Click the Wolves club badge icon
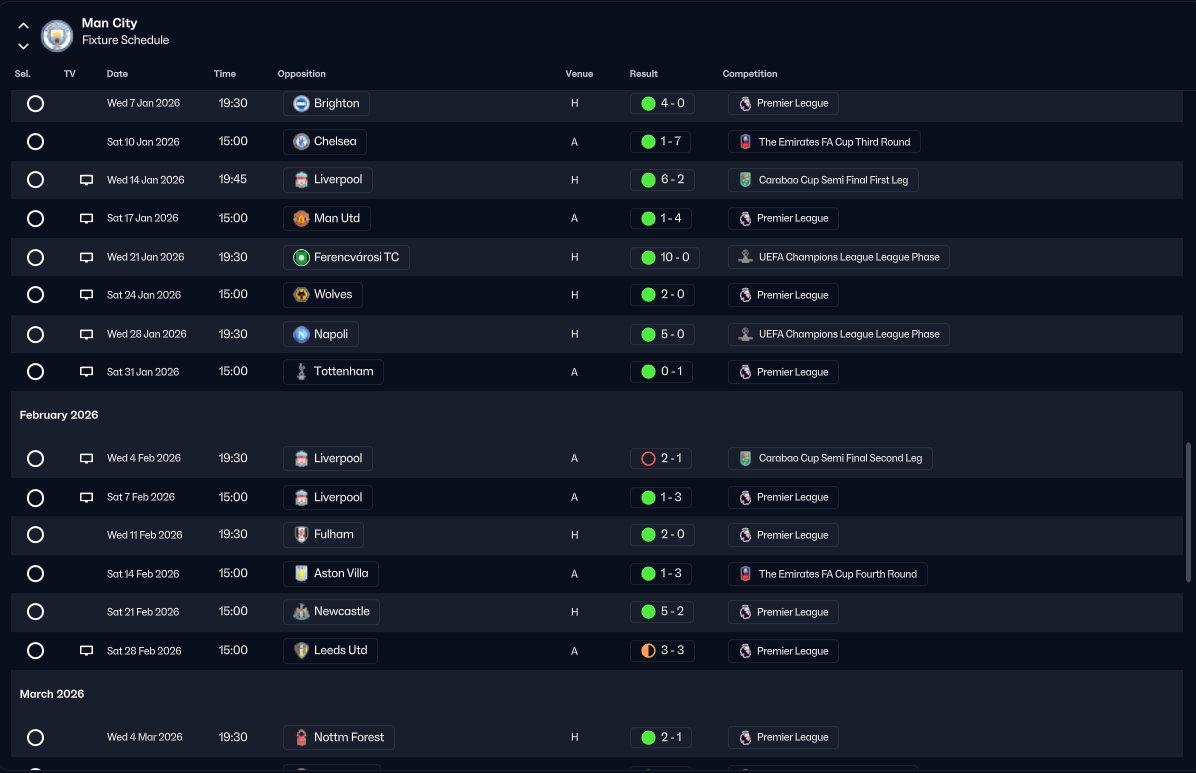Screen dimensions: 1196x773 point(301,295)
